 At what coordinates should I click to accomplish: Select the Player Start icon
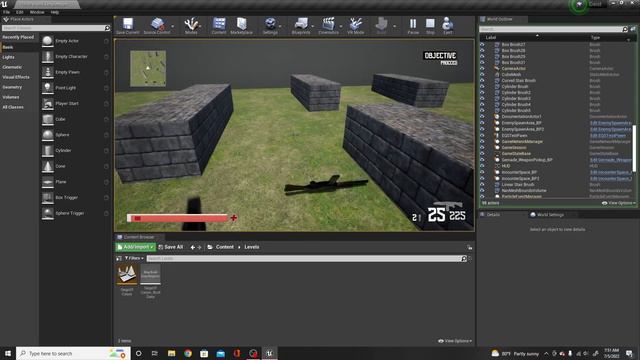coord(48,104)
